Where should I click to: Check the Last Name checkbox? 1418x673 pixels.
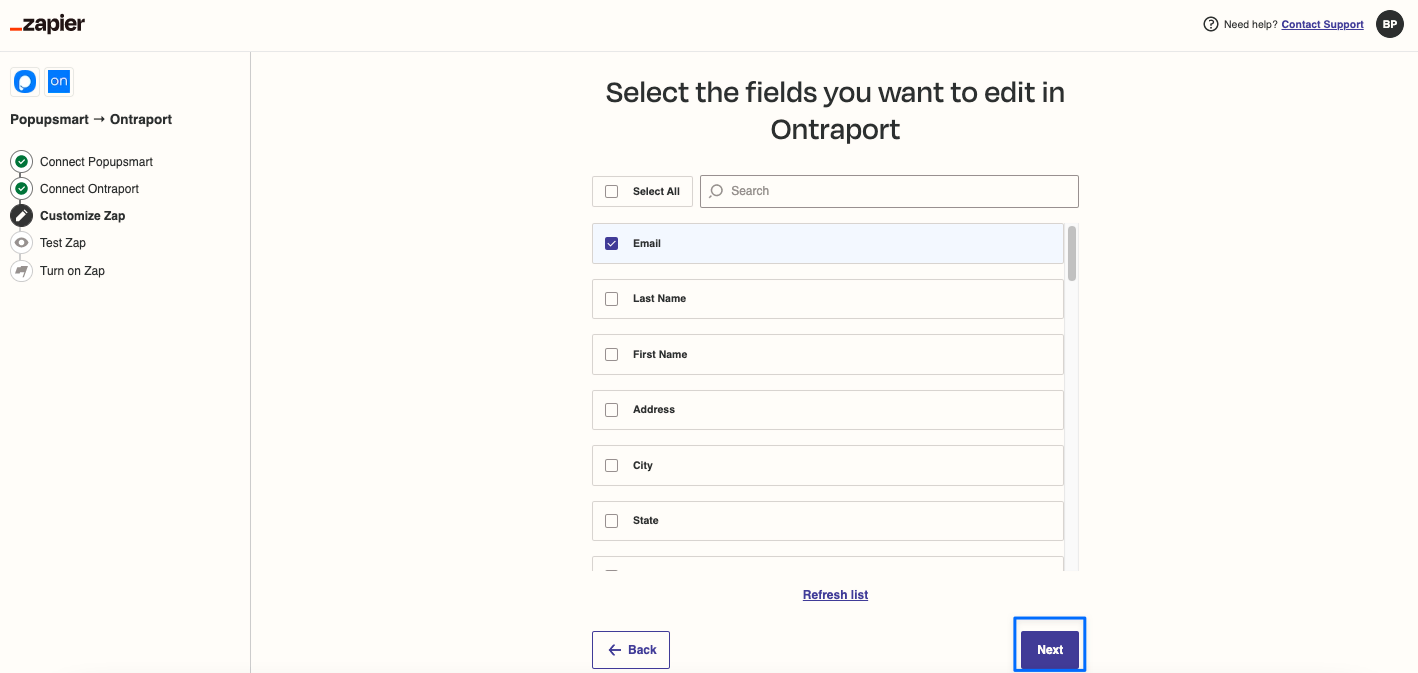(612, 298)
